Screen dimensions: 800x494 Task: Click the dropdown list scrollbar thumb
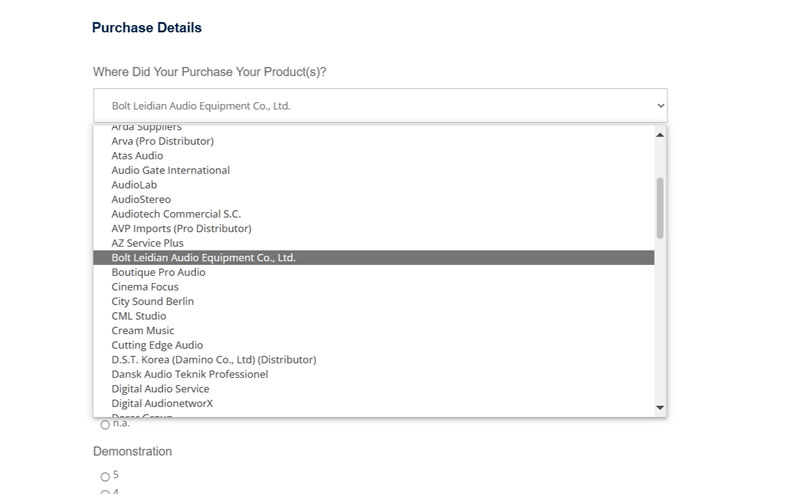point(659,207)
